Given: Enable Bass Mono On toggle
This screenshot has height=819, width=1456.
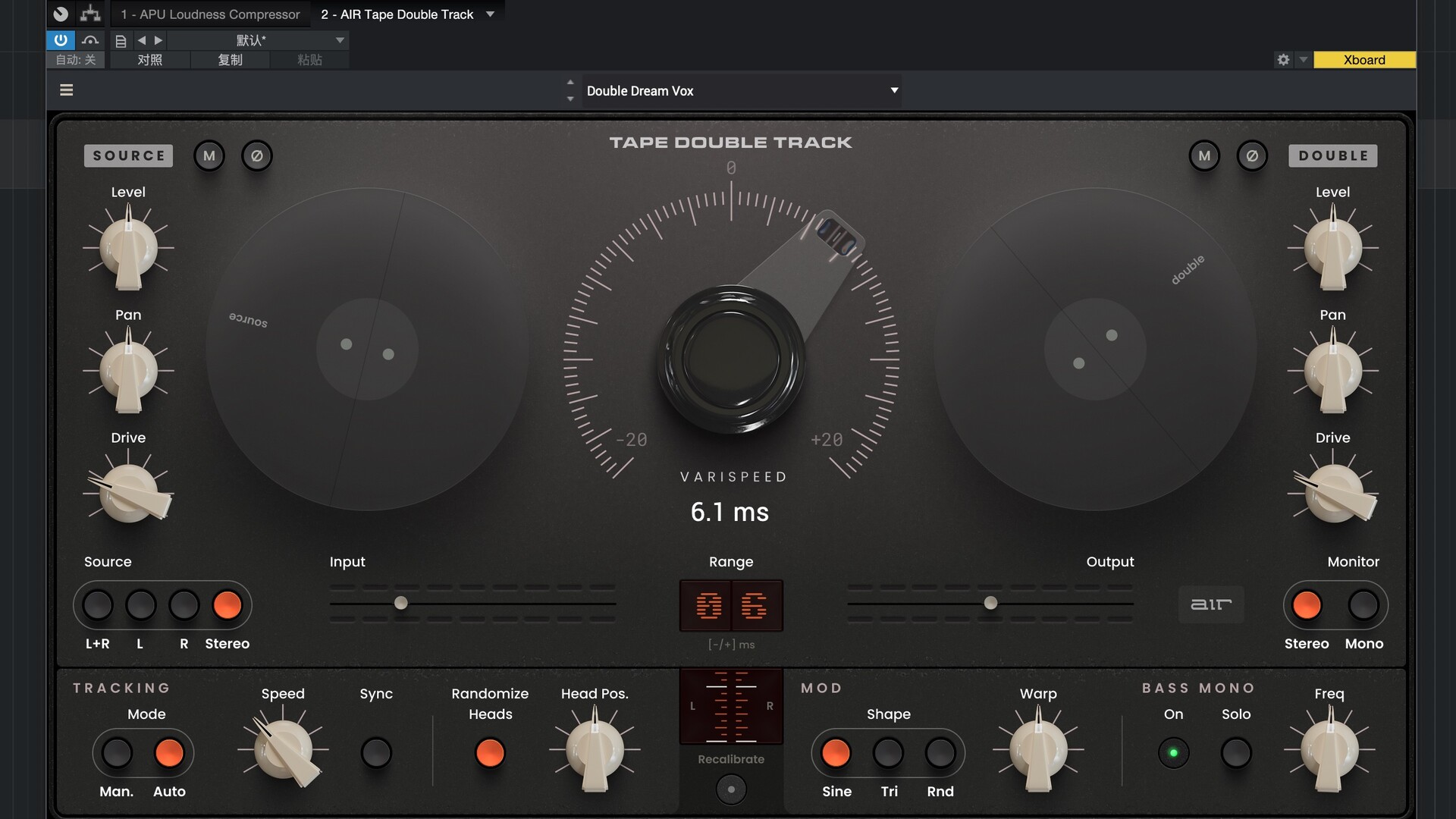Looking at the screenshot, I should 1173,753.
